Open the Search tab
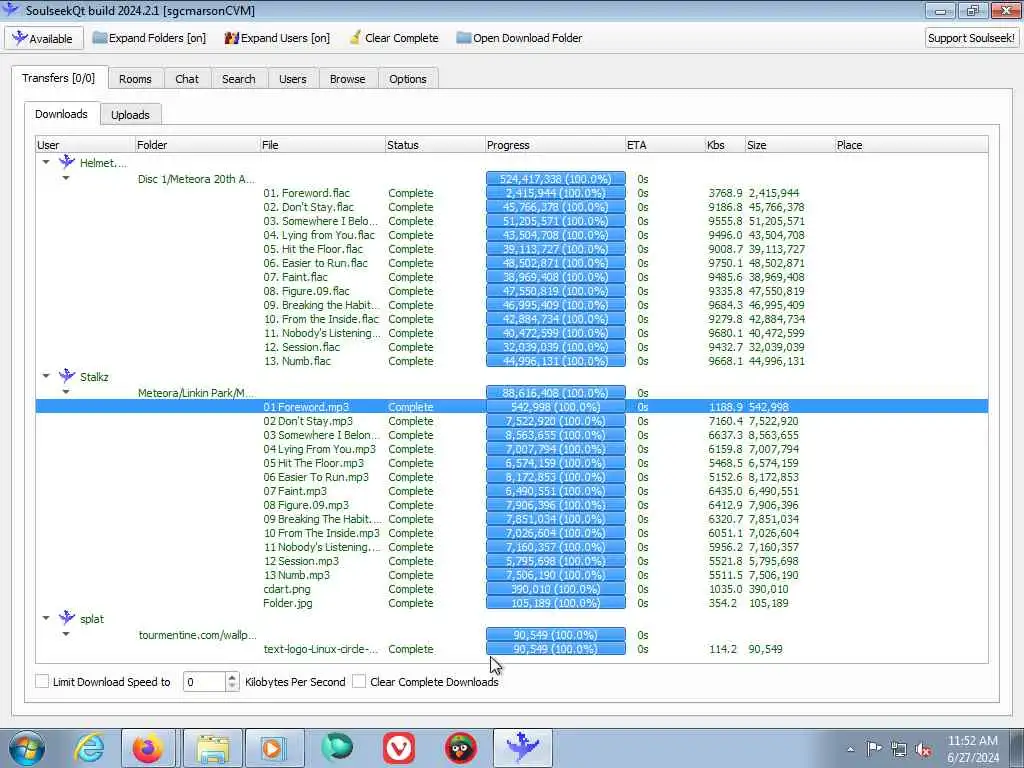 [x=238, y=78]
